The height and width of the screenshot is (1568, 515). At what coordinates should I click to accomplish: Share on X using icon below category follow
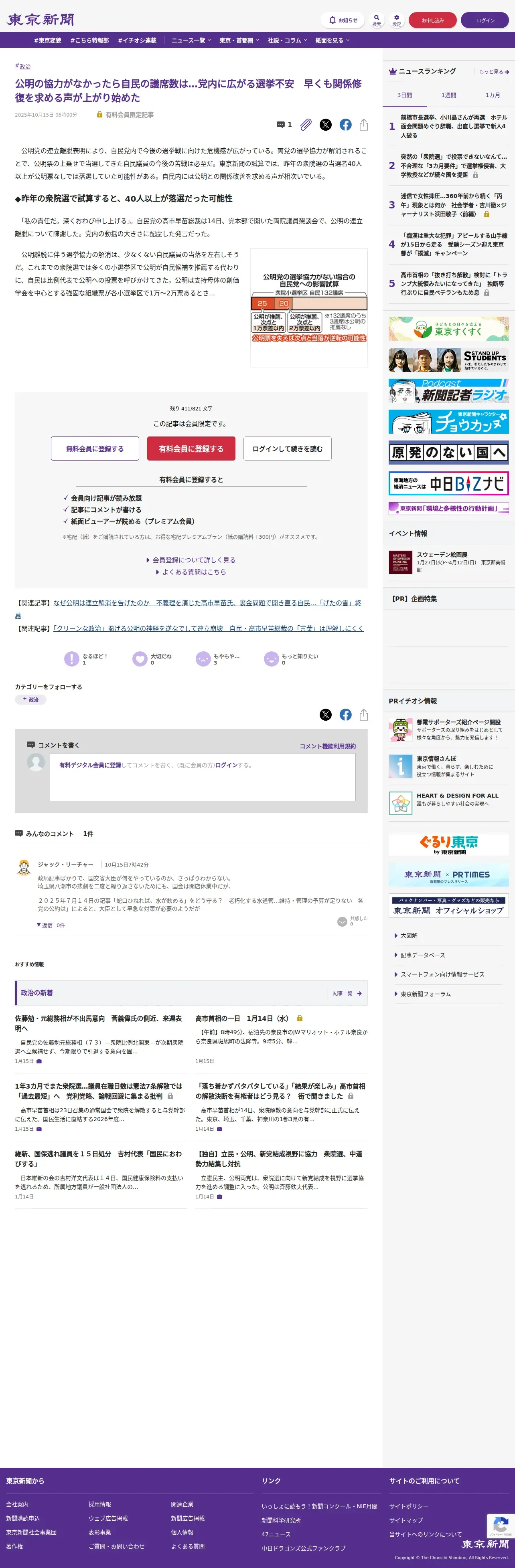click(x=325, y=715)
